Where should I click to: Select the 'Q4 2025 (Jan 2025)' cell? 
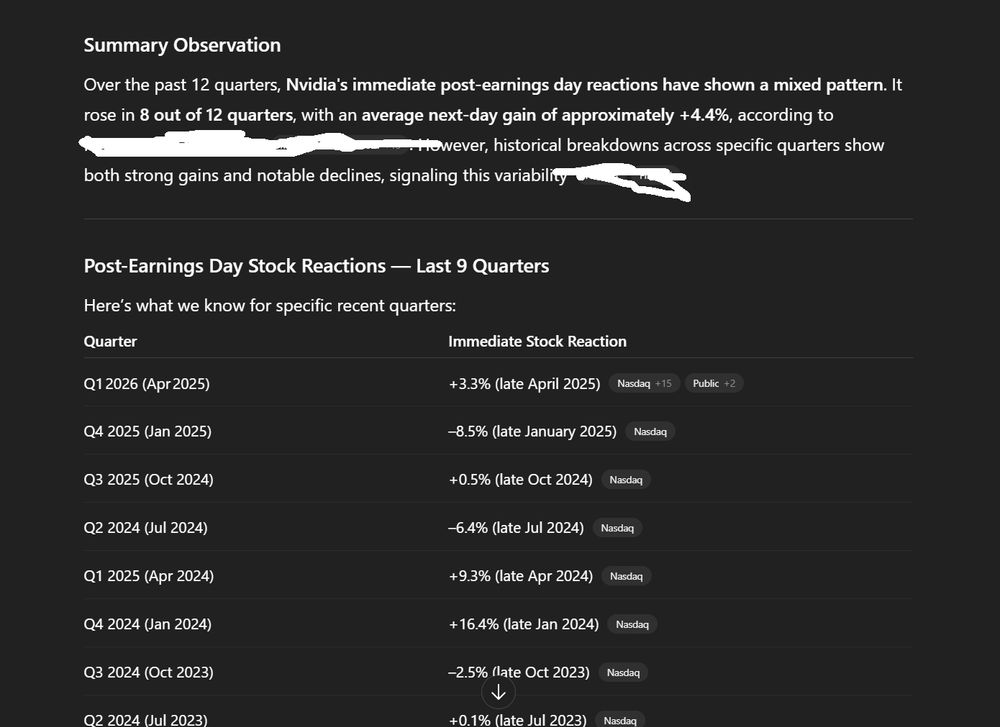tap(147, 432)
